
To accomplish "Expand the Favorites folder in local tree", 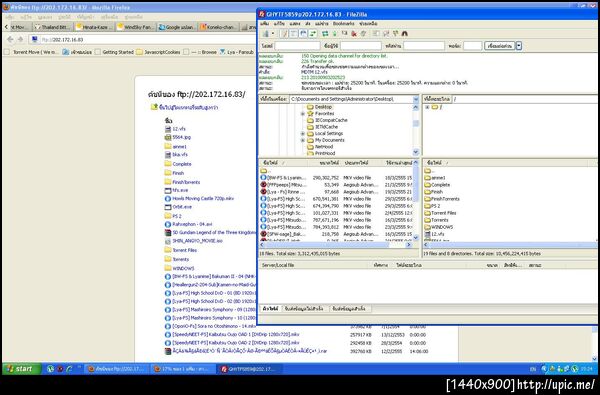I will coord(303,114).
